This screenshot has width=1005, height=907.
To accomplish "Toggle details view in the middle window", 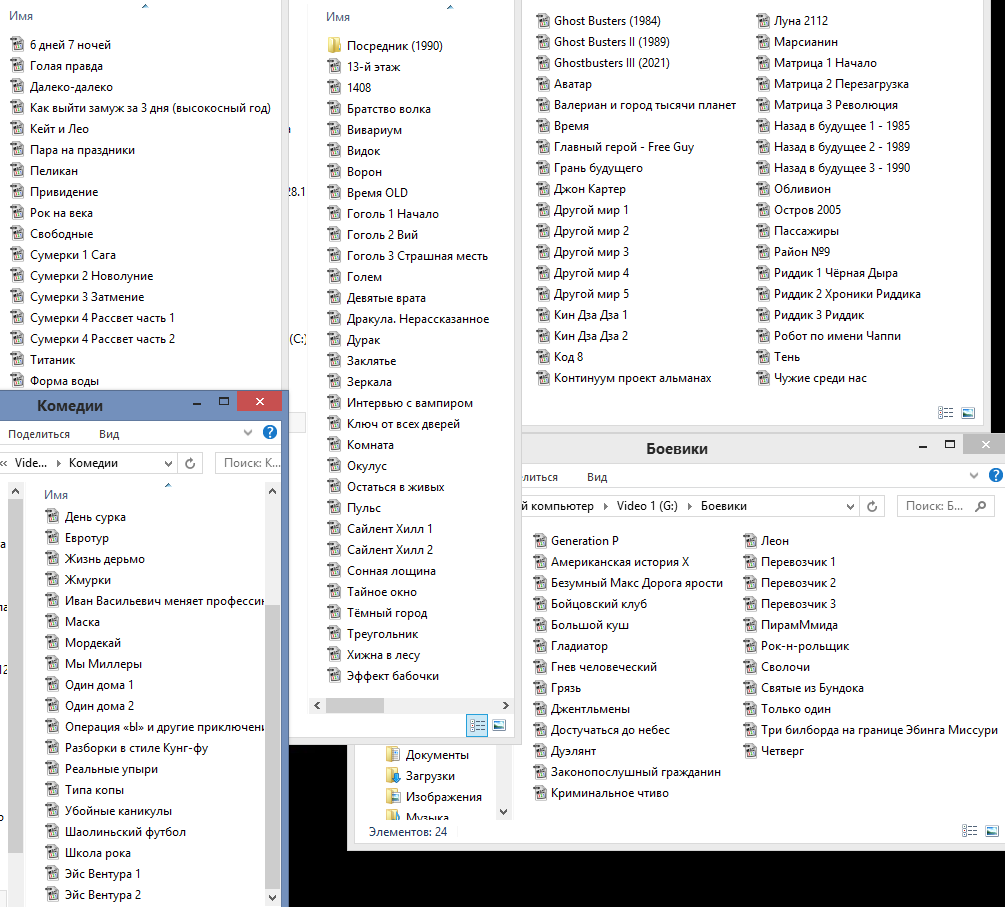I will 478,726.
